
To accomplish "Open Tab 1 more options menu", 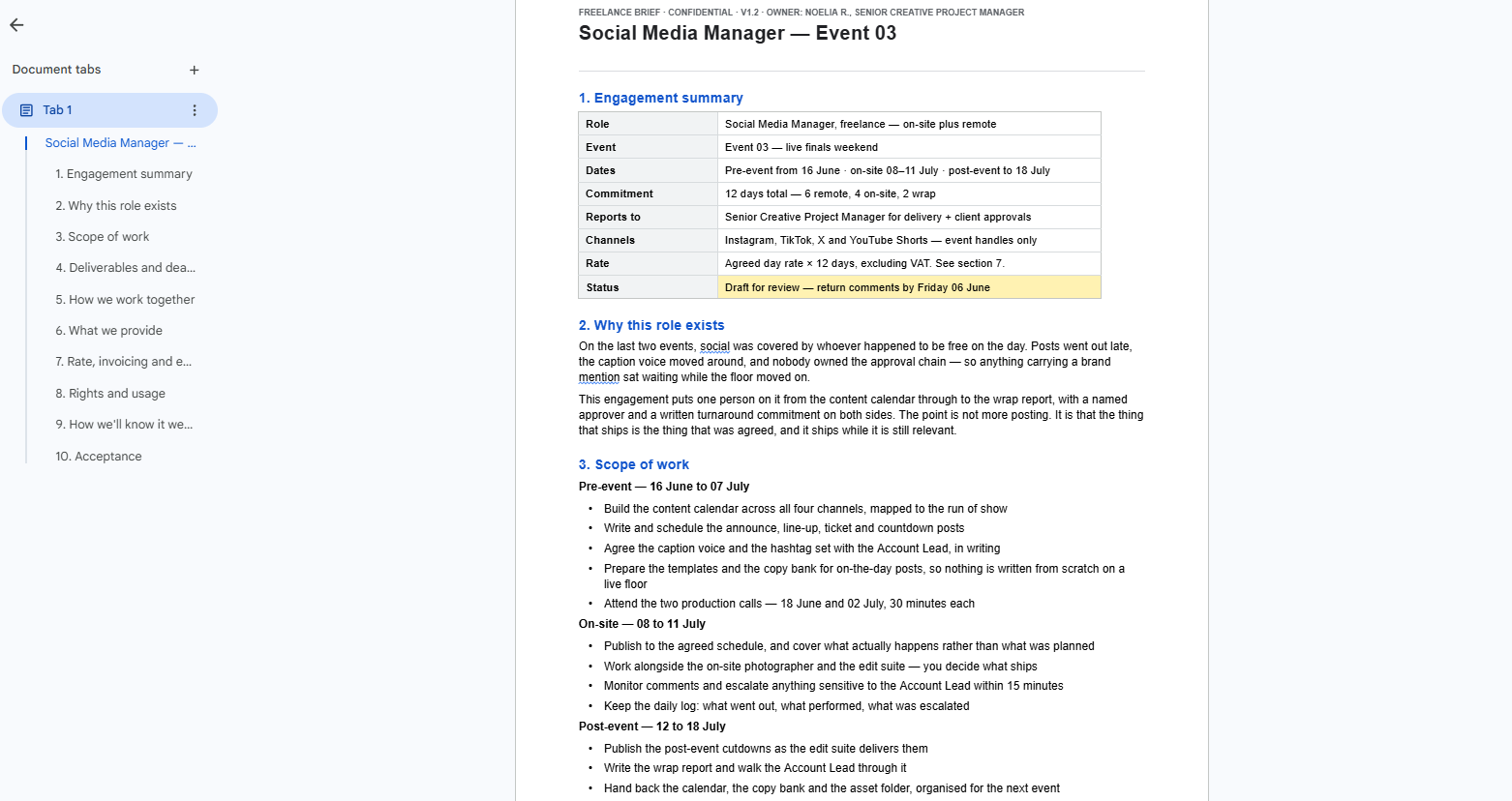I will [195, 110].
